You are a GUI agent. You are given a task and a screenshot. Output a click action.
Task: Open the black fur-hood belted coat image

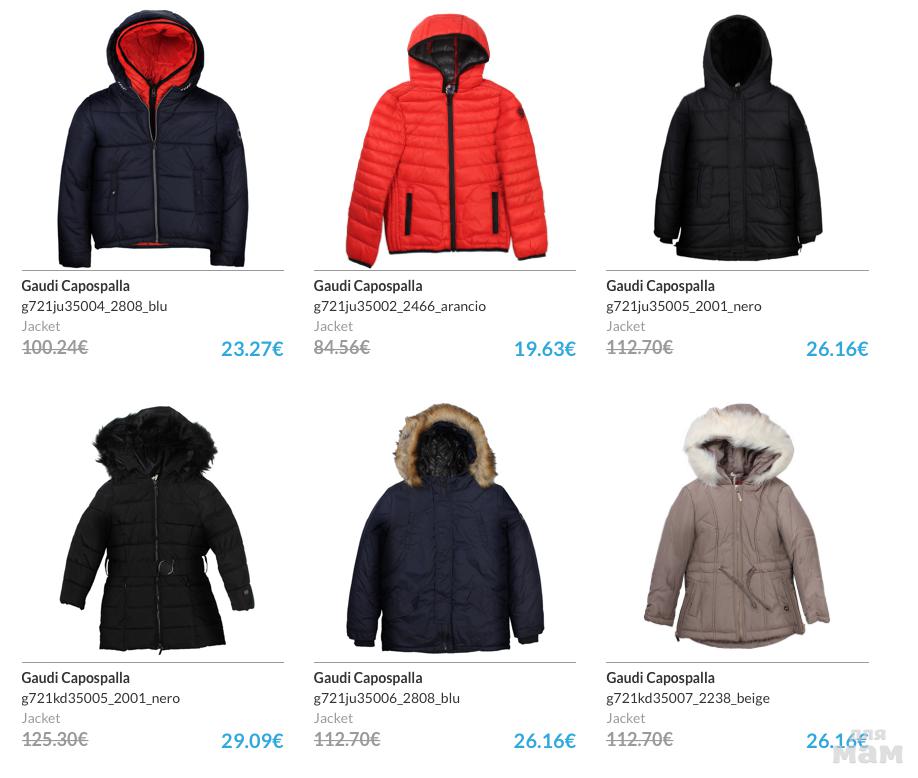click(157, 529)
